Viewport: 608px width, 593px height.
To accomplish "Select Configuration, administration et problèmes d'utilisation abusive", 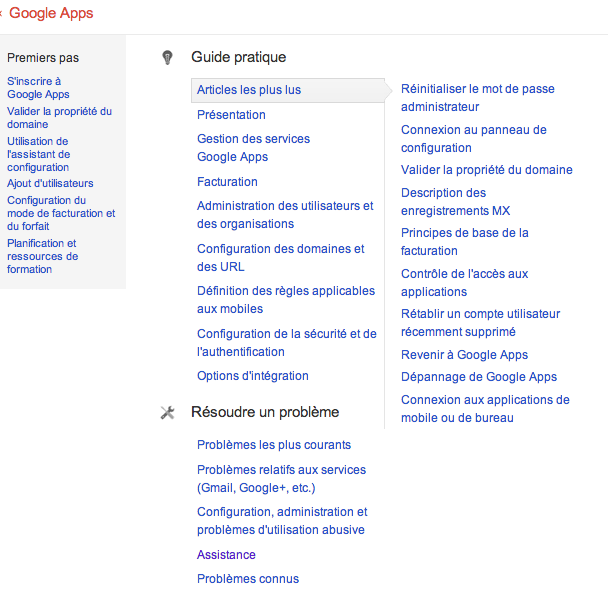I will click(282, 521).
